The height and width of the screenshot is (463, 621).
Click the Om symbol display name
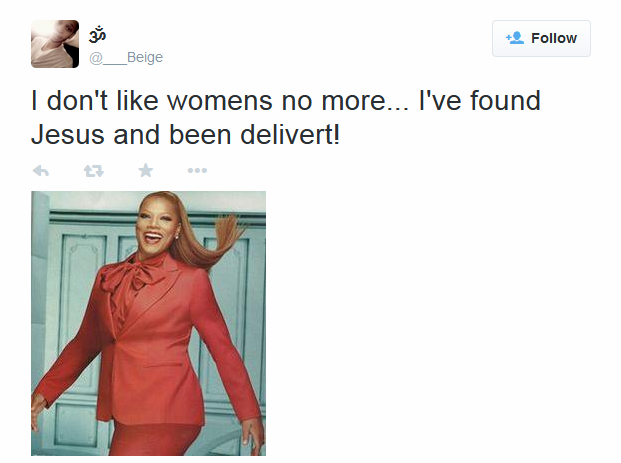tap(98, 36)
